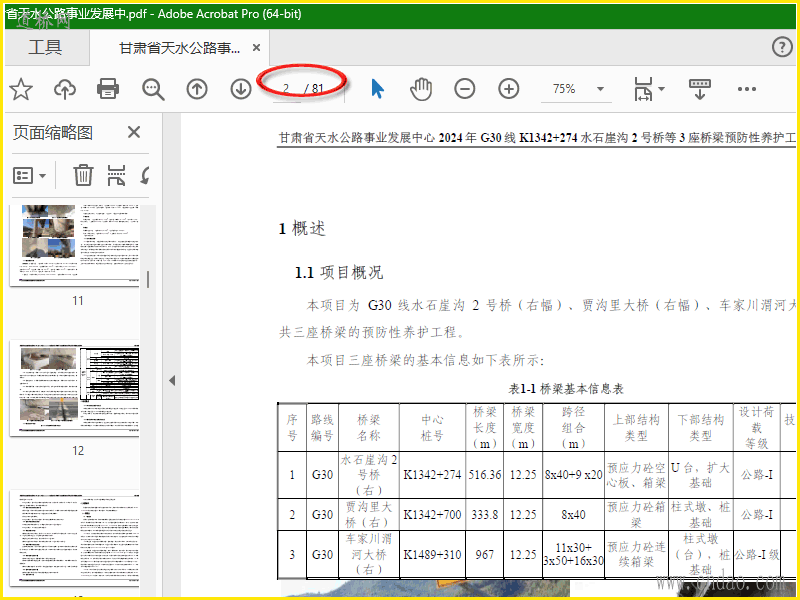Click the print icon
This screenshot has width=800, height=600.
(x=108, y=89)
